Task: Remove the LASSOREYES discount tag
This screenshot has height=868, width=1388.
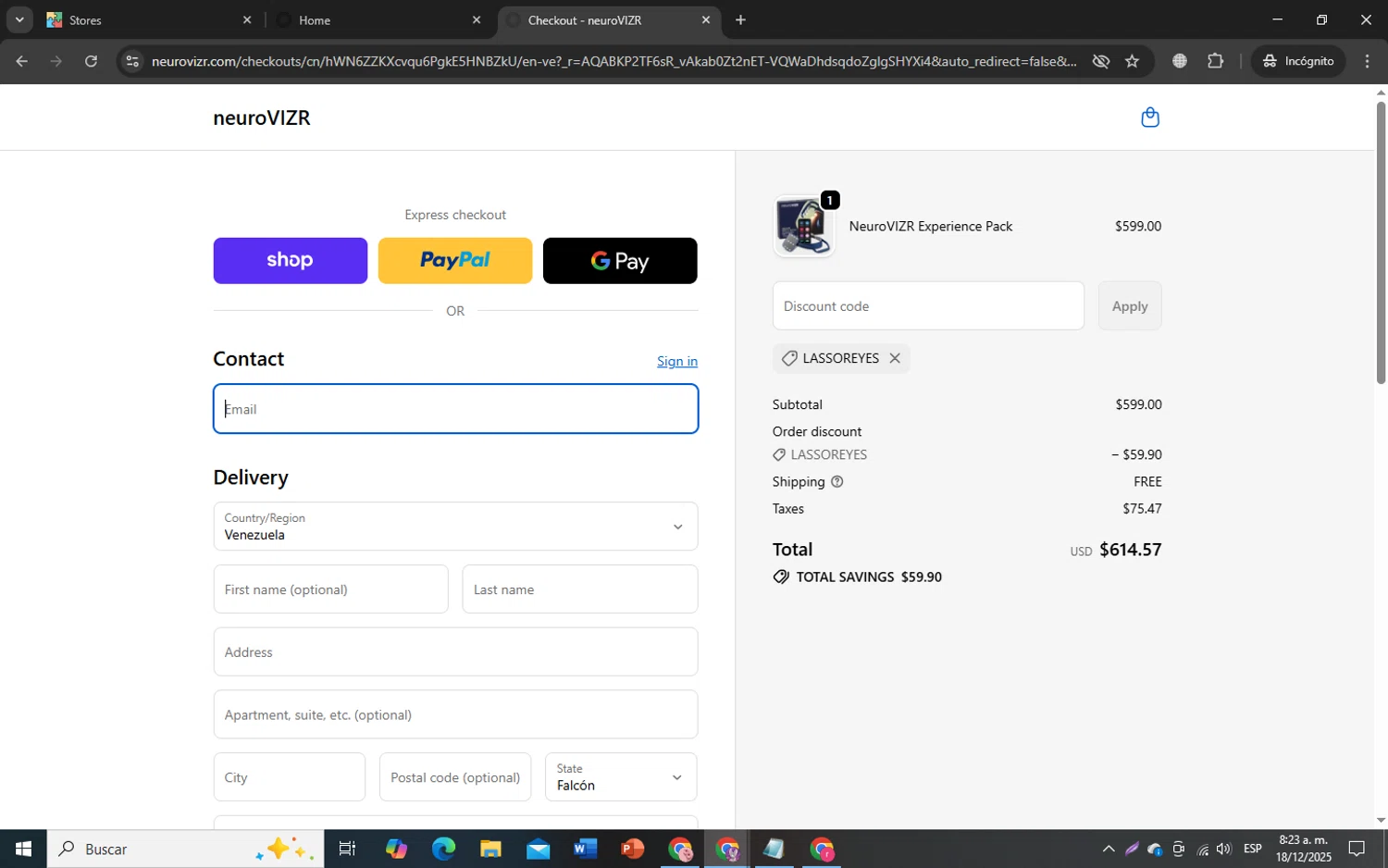Action: click(895, 358)
